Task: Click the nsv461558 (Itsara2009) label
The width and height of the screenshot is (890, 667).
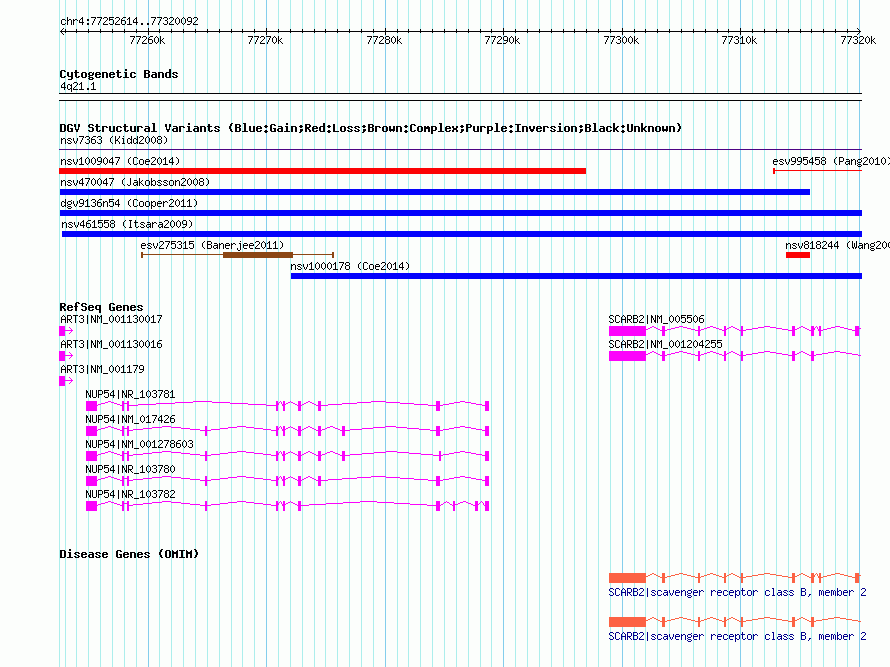Action: click(x=127, y=224)
